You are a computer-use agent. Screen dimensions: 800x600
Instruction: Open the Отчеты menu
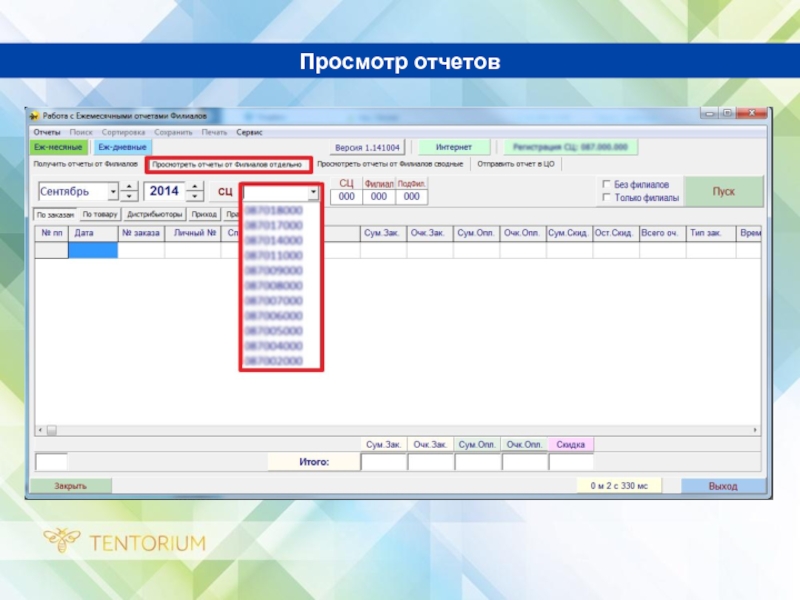[x=46, y=132]
